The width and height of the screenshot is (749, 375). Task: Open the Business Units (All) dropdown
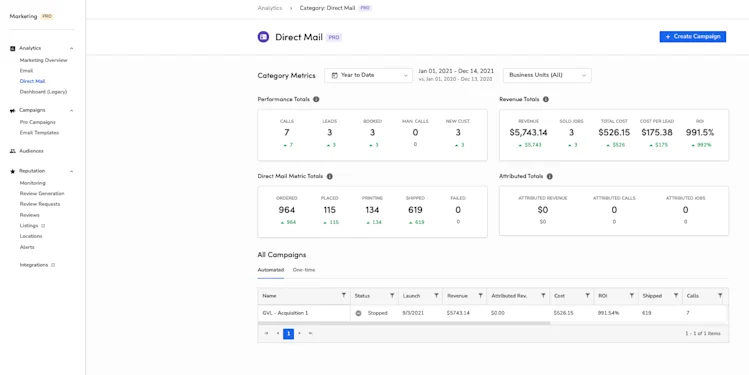(547, 75)
